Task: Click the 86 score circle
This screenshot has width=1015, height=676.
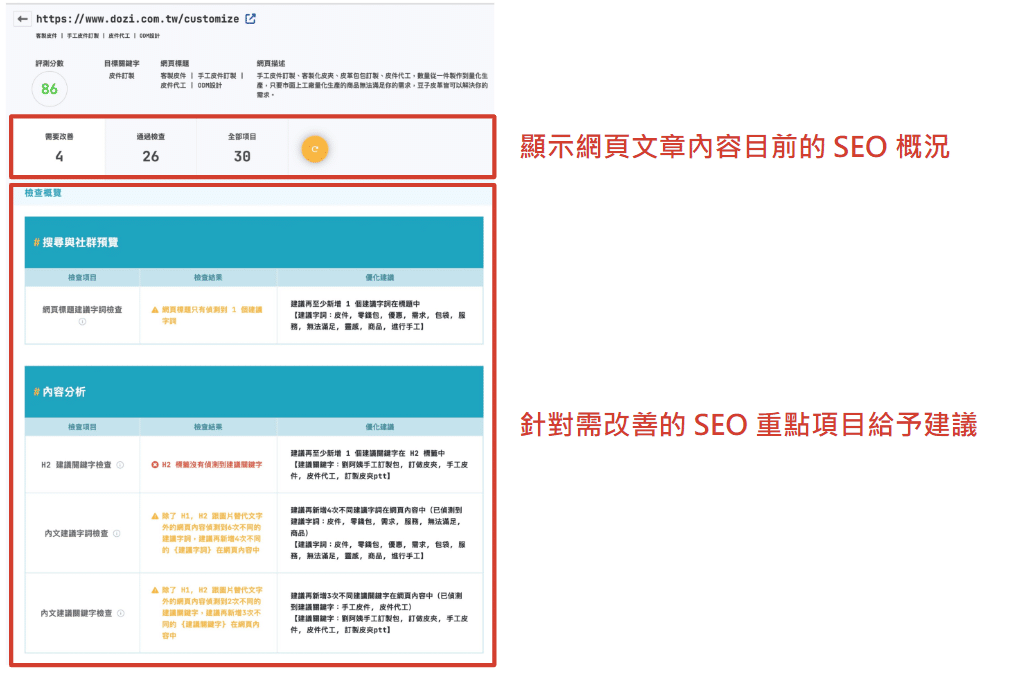Action: click(x=49, y=89)
